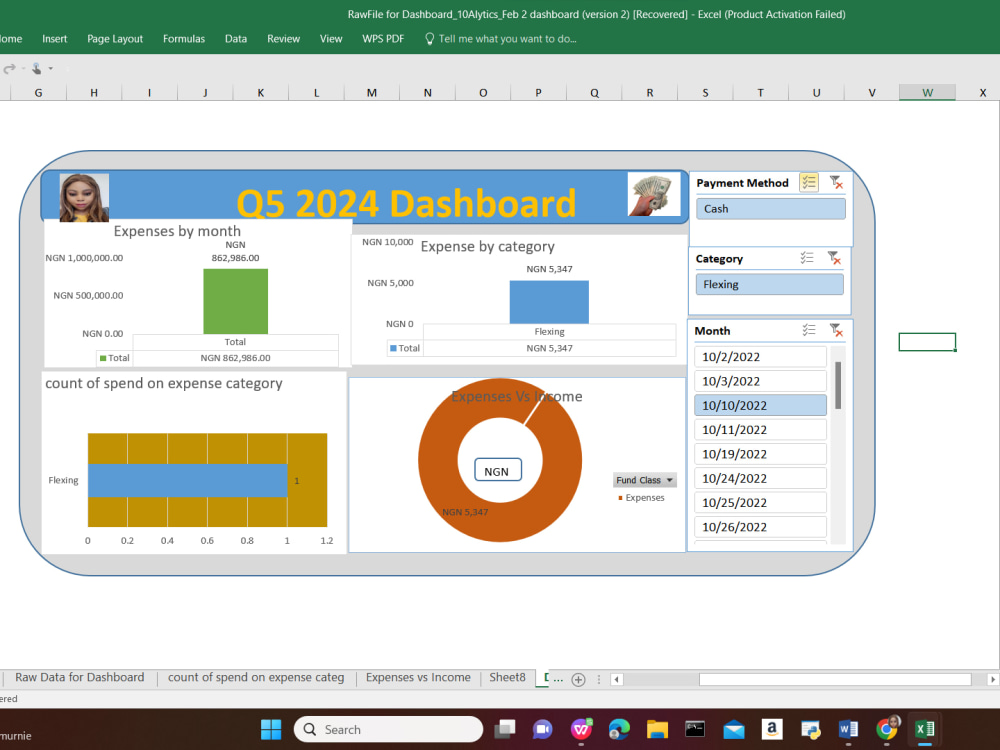Expand the quick access toolbar customize arrow
This screenshot has width=1000, height=750.
50,68
